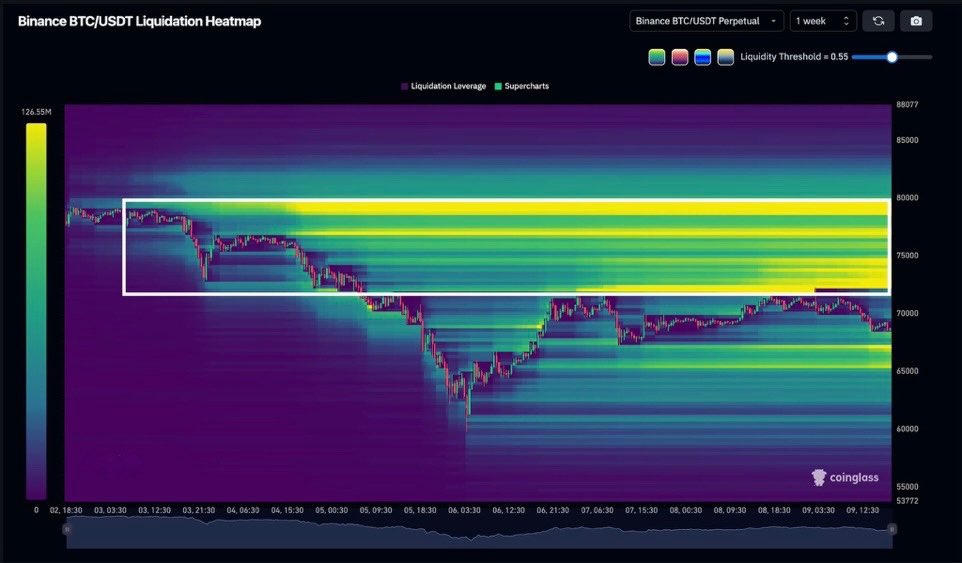
Task: Click the 09, 12:30 time axis label
Action: click(x=863, y=510)
